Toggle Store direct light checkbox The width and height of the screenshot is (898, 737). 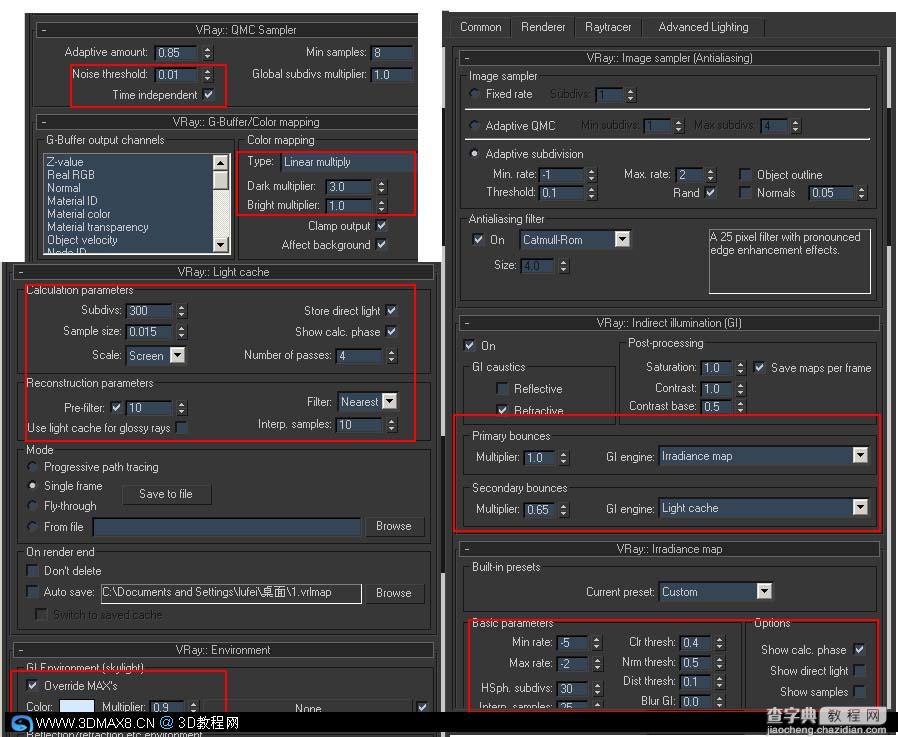391,310
